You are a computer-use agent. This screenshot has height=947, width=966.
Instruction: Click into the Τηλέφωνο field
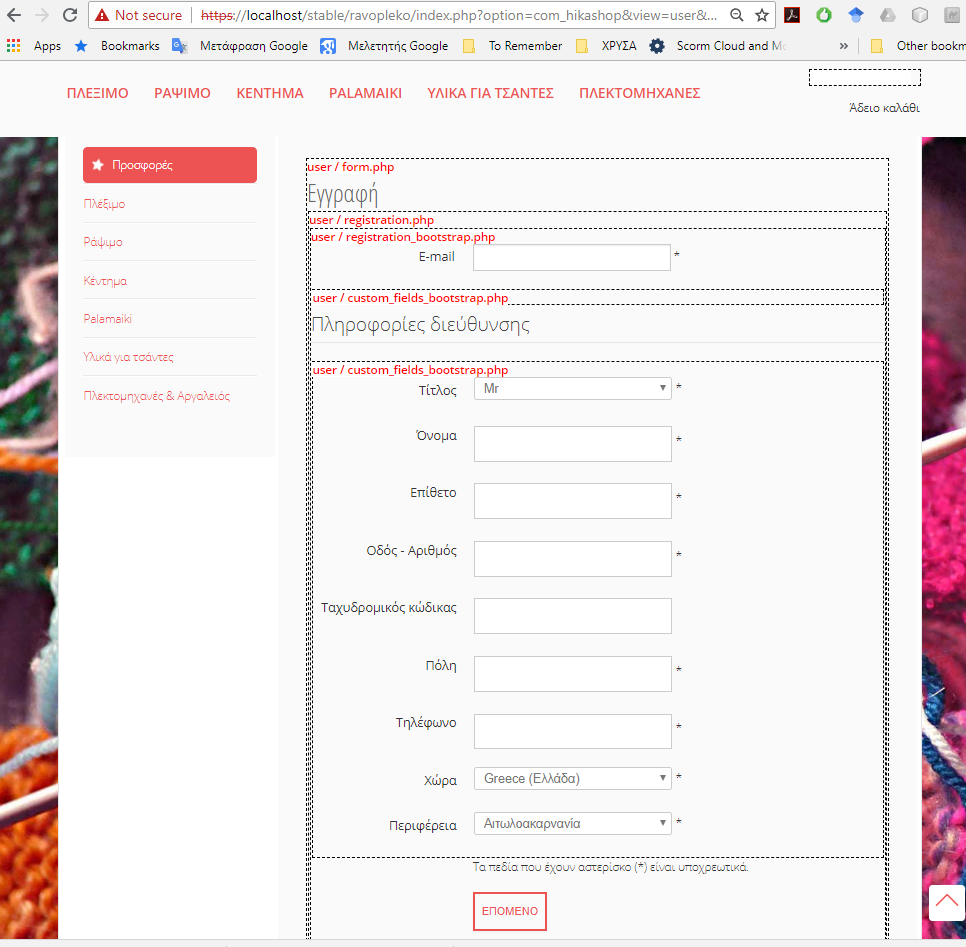(572, 731)
